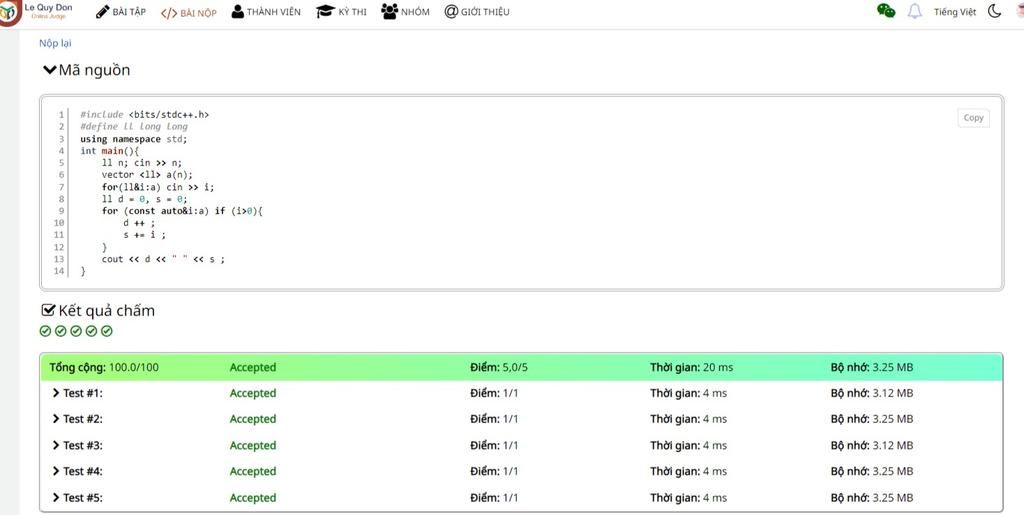Click 'Bộ nhớ: 3.25 MB' in total row

(872, 367)
